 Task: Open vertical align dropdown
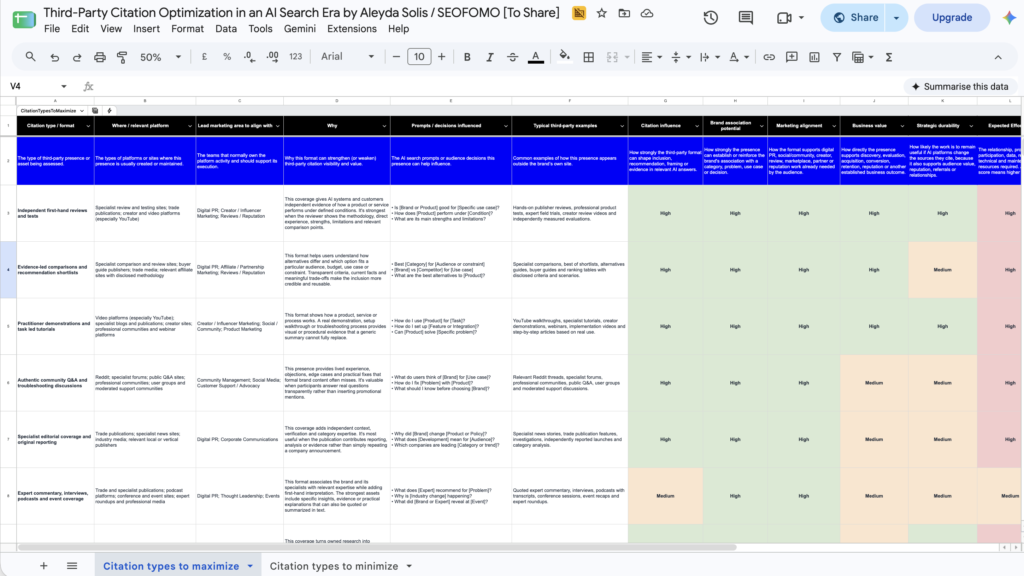(680, 57)
